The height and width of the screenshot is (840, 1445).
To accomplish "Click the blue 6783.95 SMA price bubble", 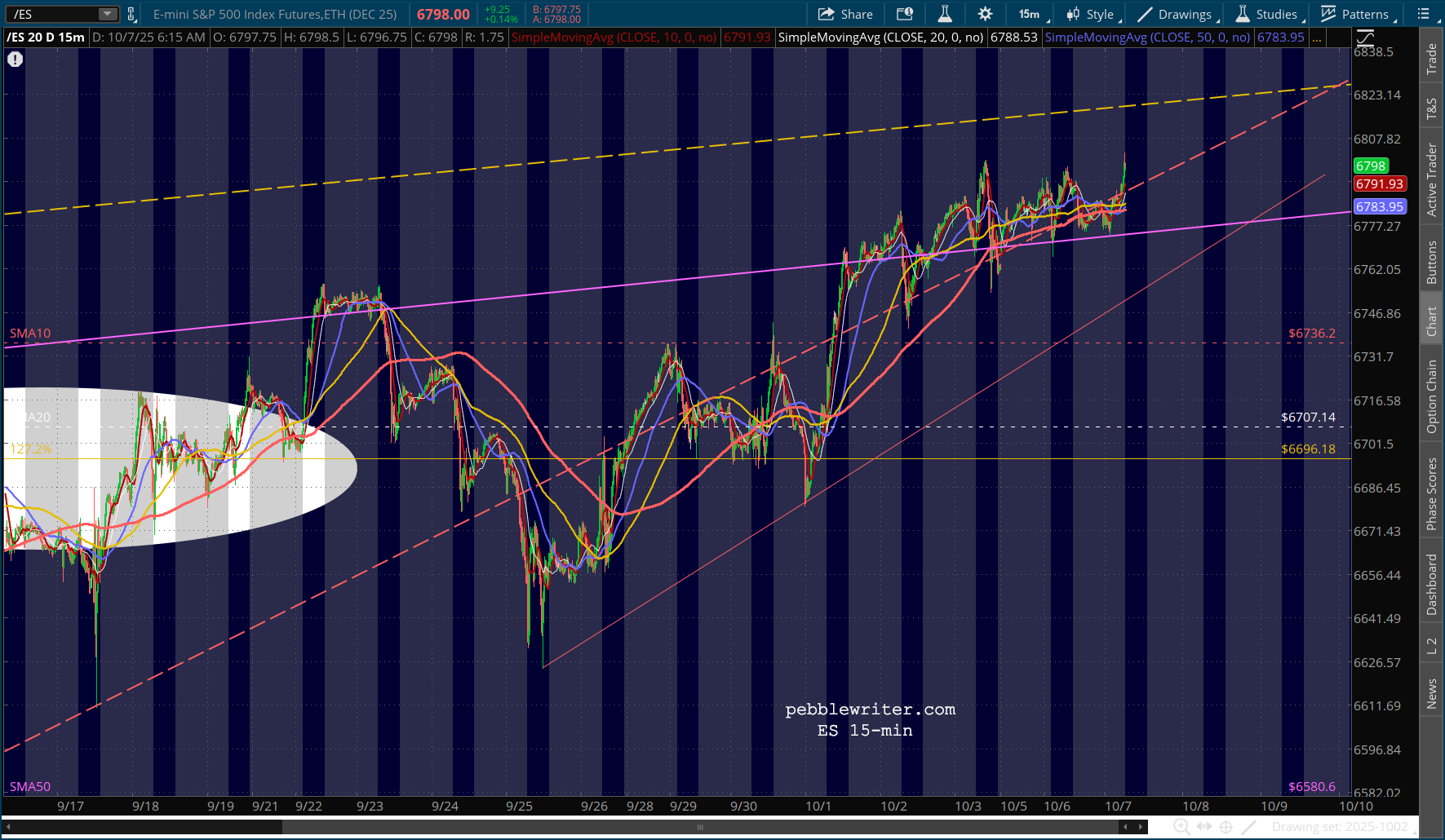I will (x=1380, y=207).
